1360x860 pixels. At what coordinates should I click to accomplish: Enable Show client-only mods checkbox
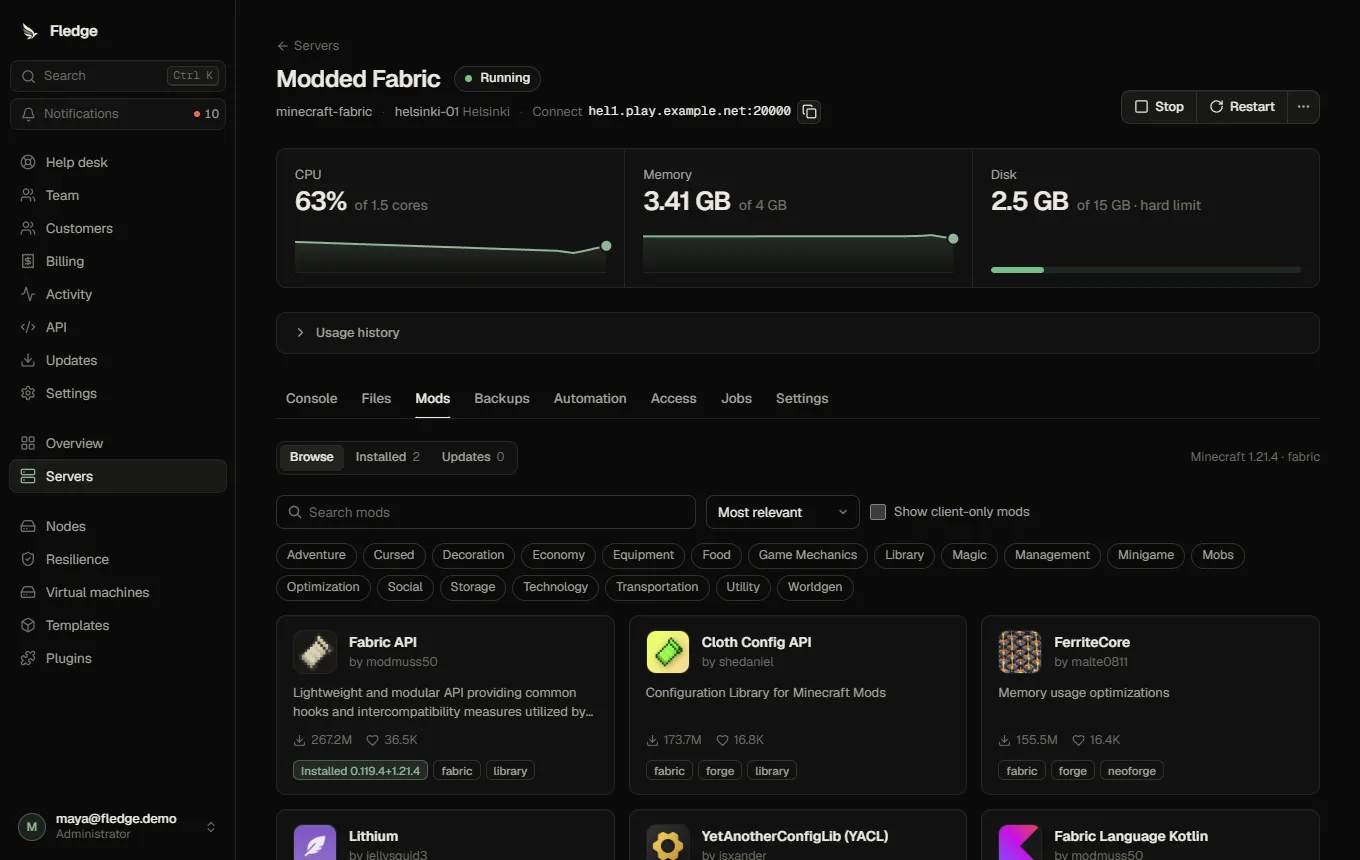click(878, 512)
